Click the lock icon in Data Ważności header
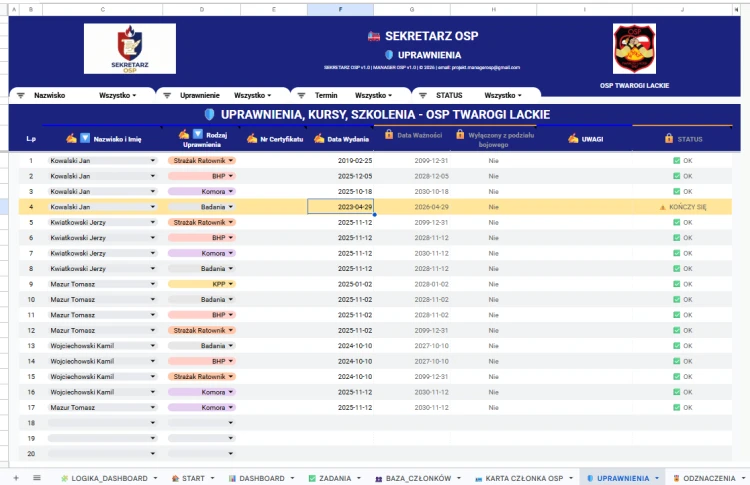The height and width of the screenshot is (485, 750). click(389, 134)
